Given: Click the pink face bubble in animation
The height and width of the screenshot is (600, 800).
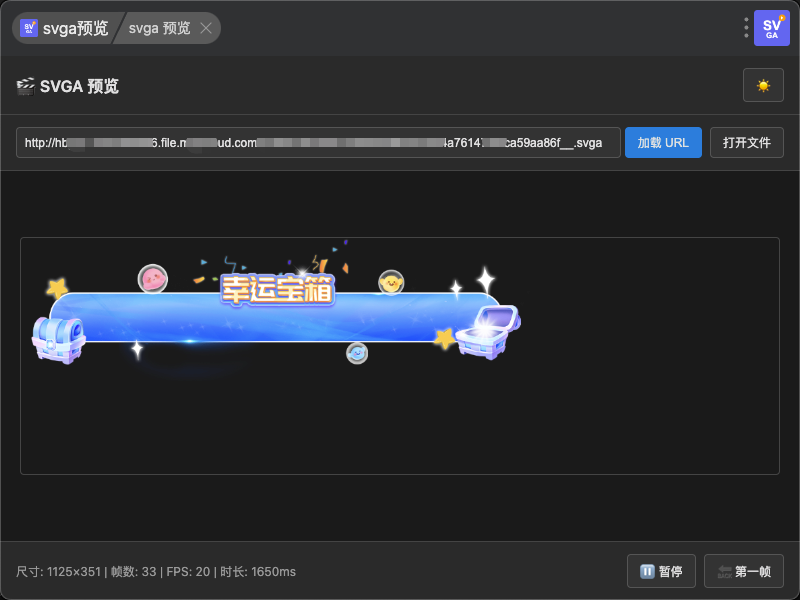Looking at the screenshot, I should (x=152, y=278).
